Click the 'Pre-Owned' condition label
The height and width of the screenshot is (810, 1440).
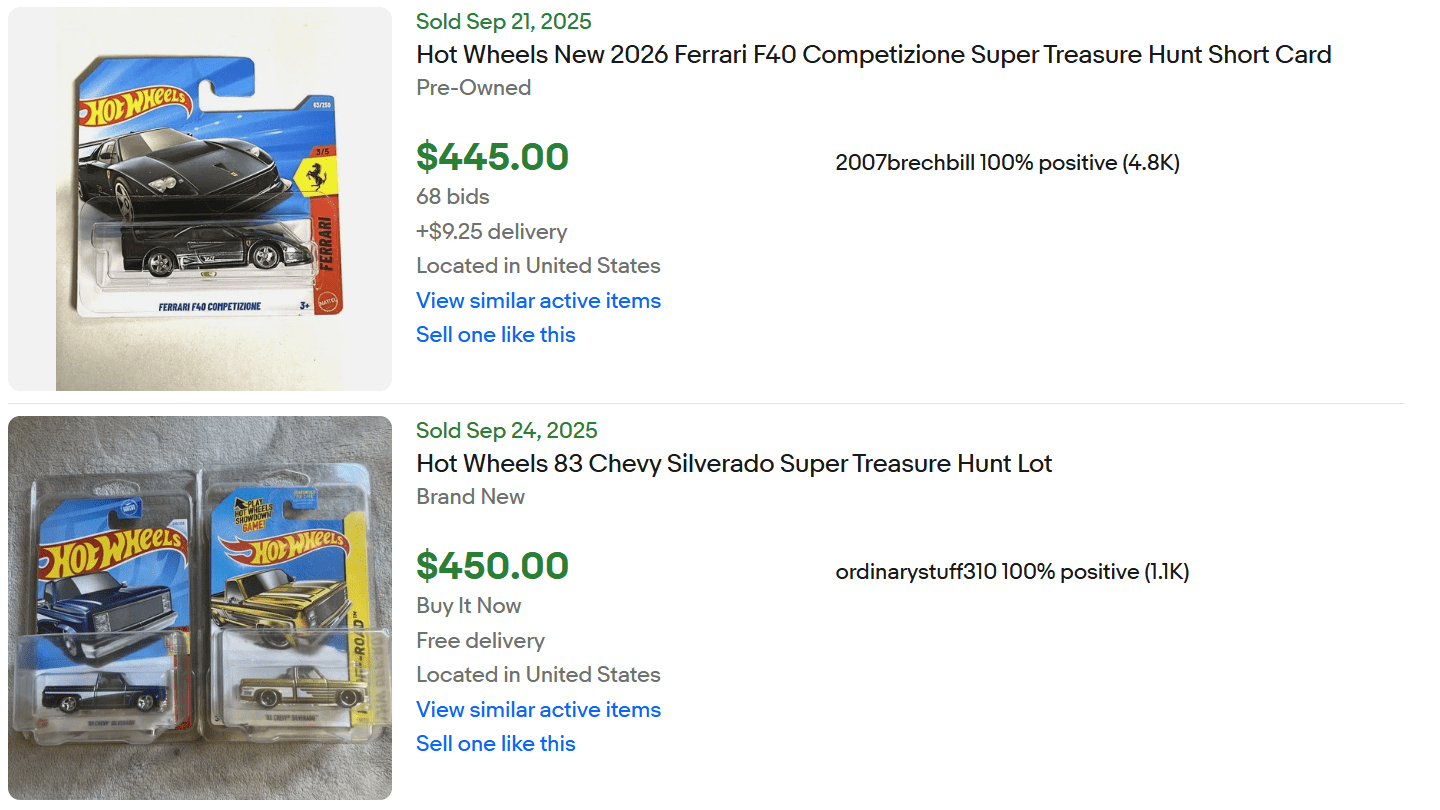[473, 88]
